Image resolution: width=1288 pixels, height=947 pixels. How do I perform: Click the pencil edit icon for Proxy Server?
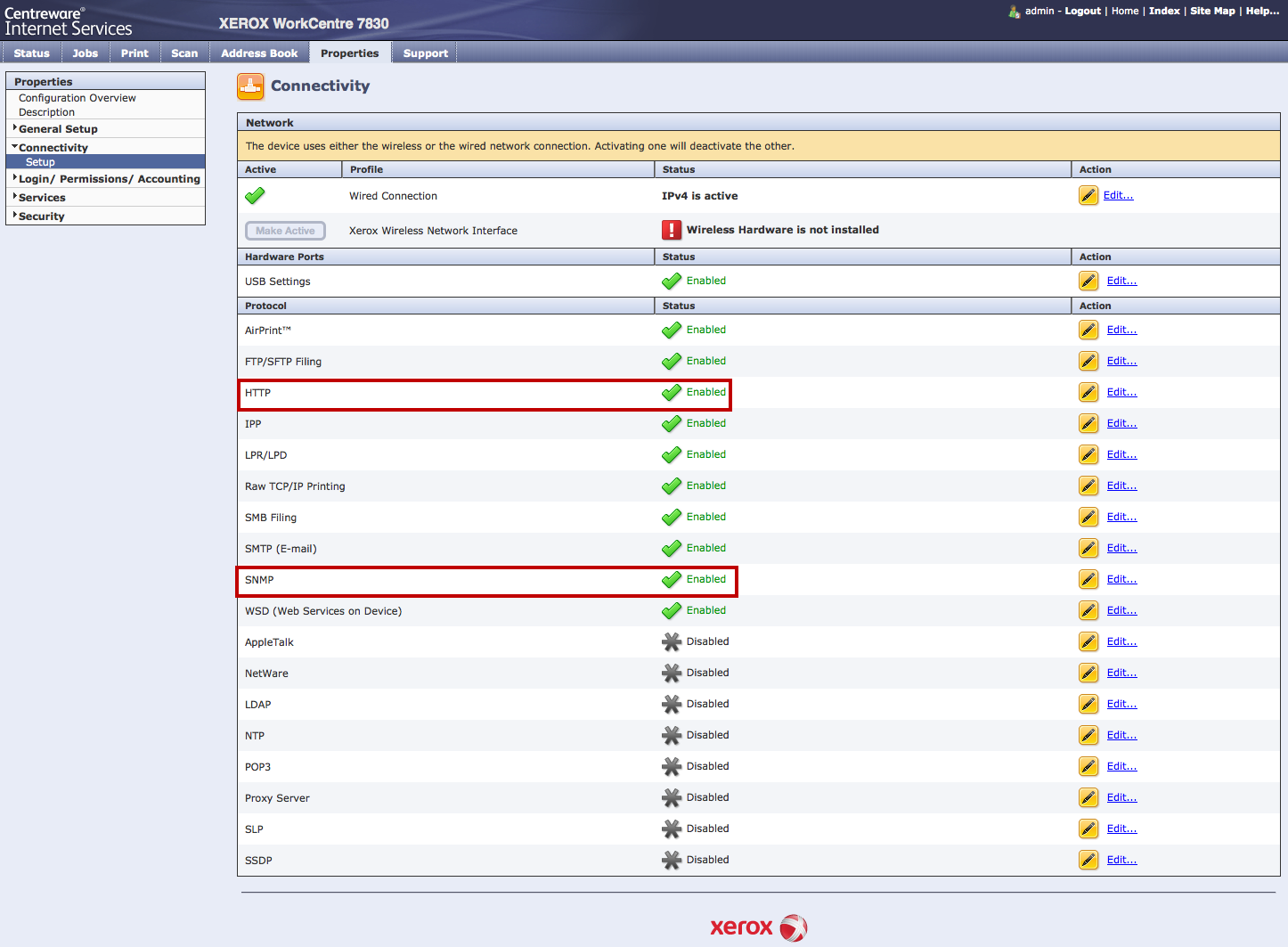[x=1088, y=798]
